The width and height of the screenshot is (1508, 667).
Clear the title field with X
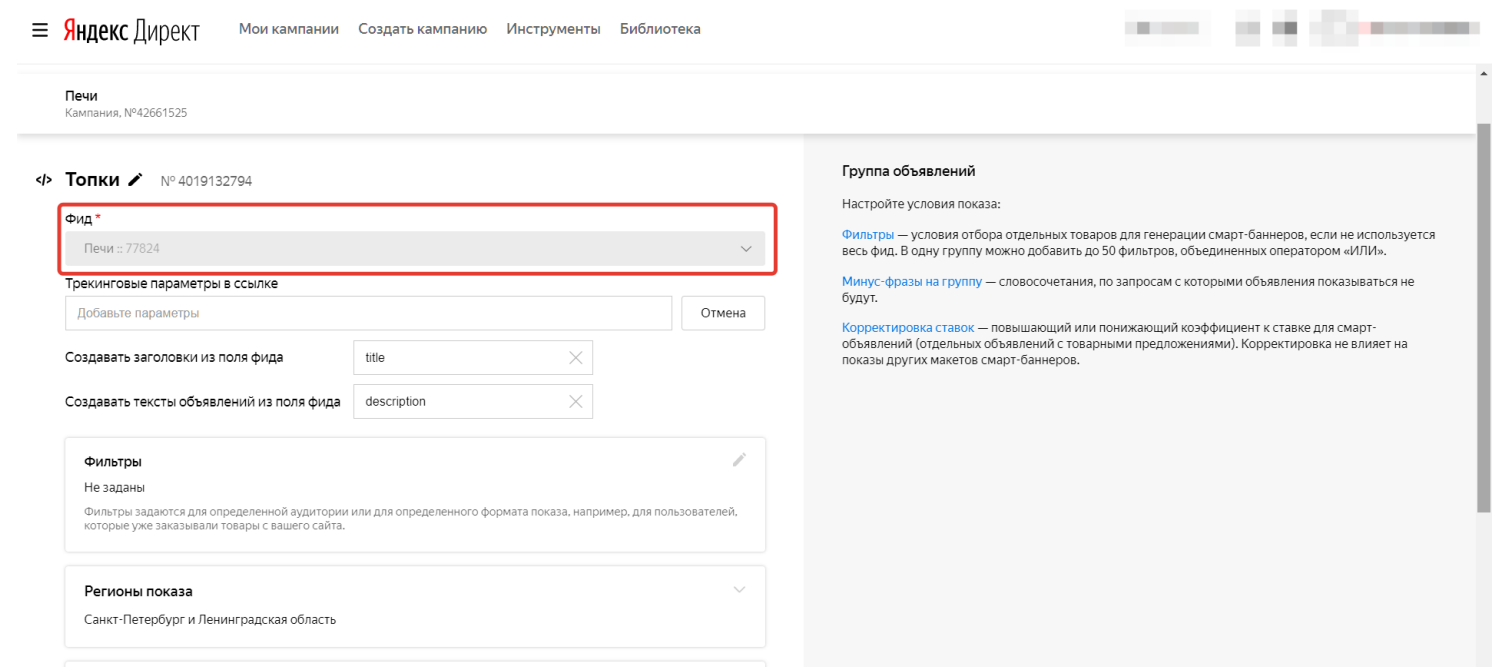575,358
